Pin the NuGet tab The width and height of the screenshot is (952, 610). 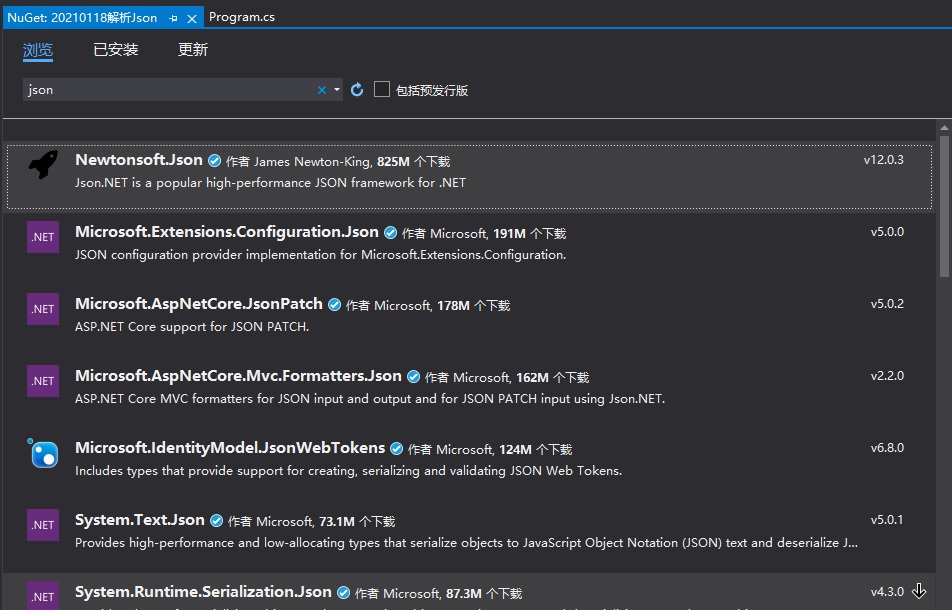point(173,18)
